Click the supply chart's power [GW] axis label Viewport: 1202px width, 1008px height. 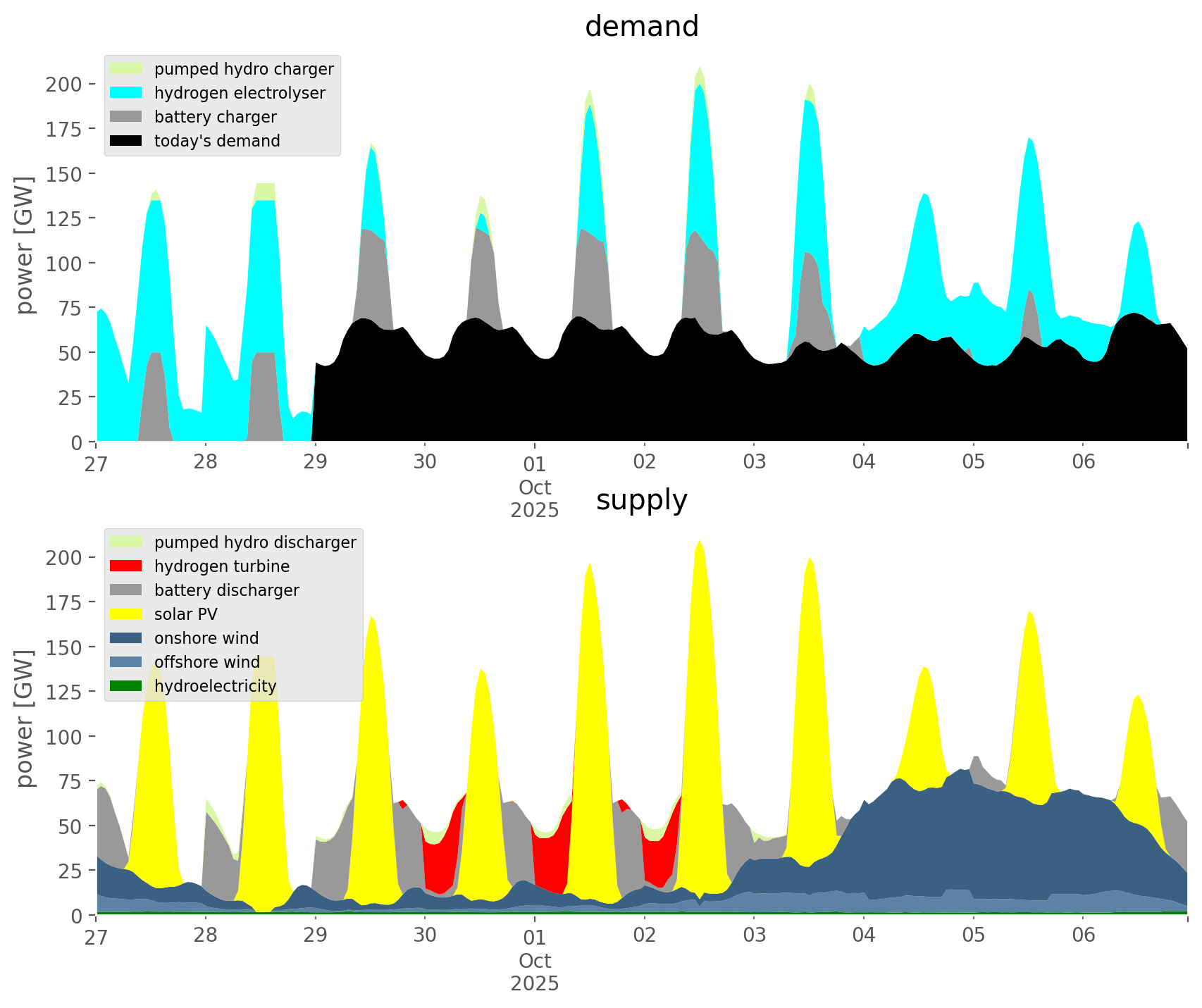[x=25, y=718]
